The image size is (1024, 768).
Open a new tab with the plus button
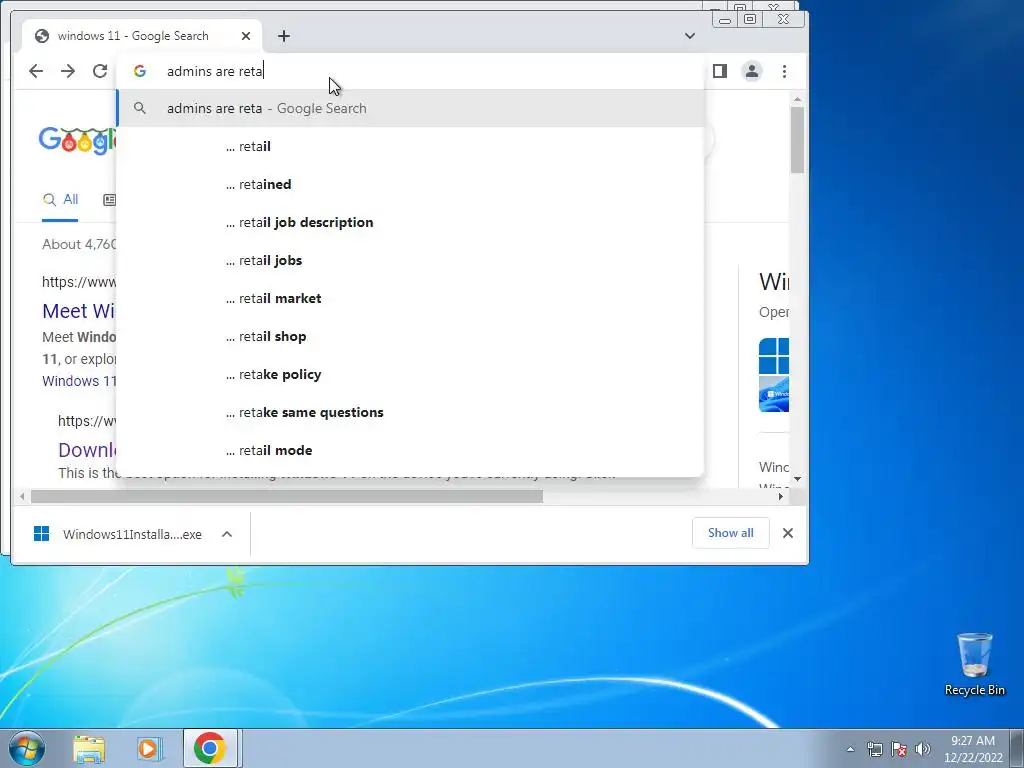[283, 36]
